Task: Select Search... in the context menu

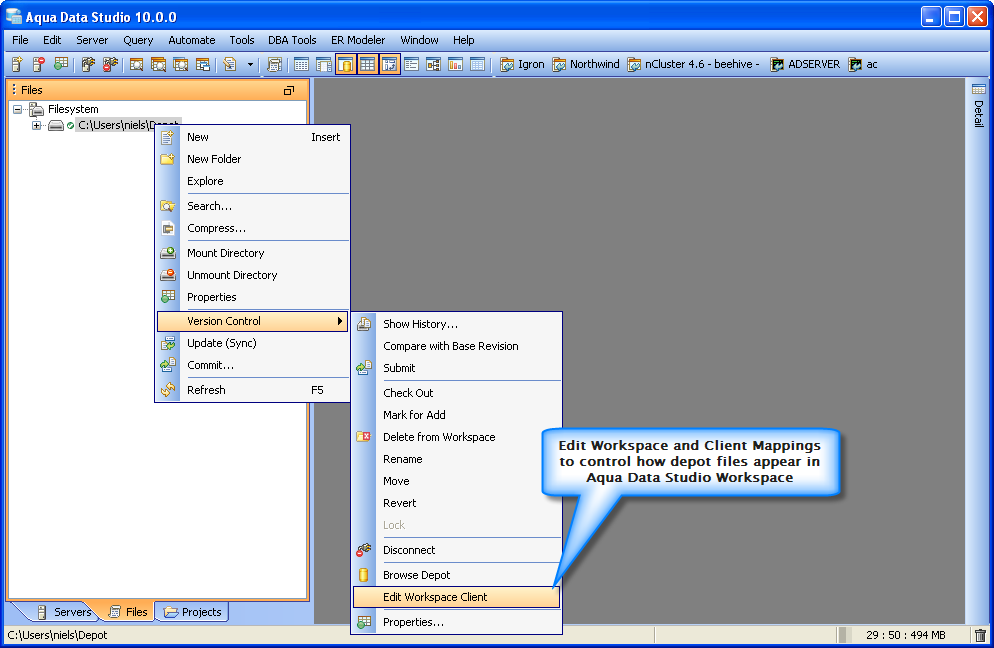Action: point(253,206)
